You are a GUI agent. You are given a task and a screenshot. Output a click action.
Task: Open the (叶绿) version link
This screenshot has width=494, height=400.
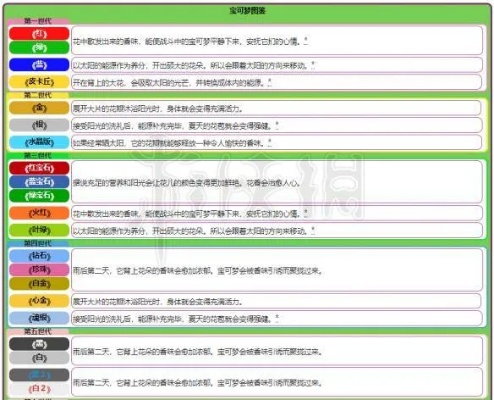point(39,230)
